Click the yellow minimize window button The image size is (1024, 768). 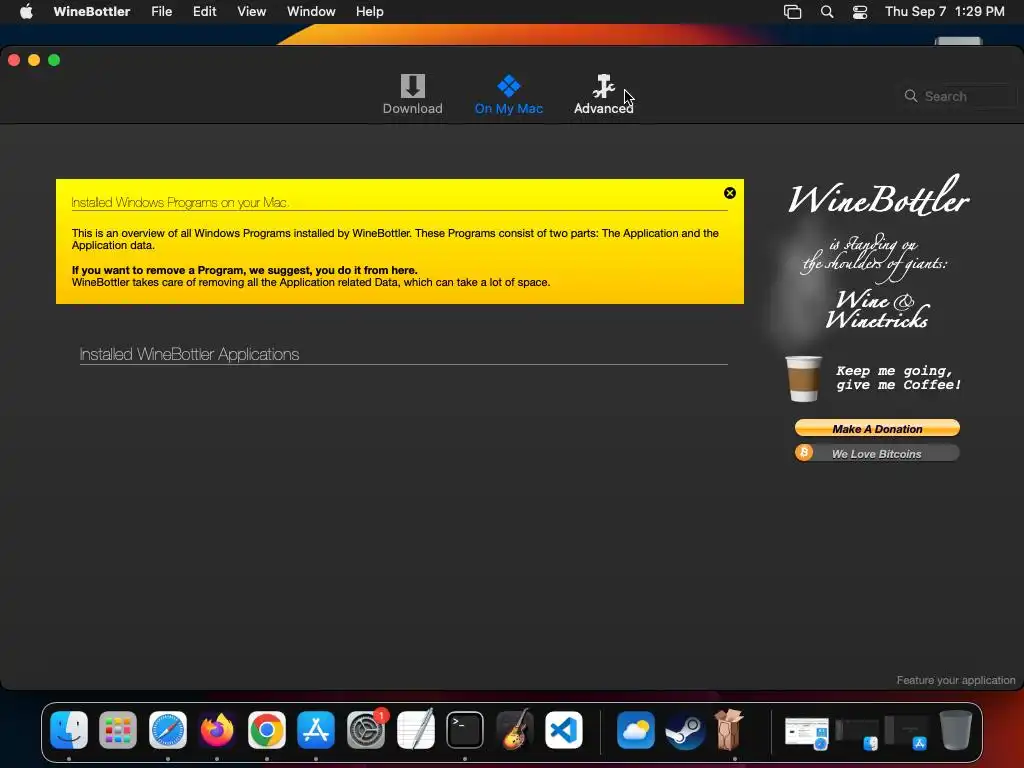point(34,60)
